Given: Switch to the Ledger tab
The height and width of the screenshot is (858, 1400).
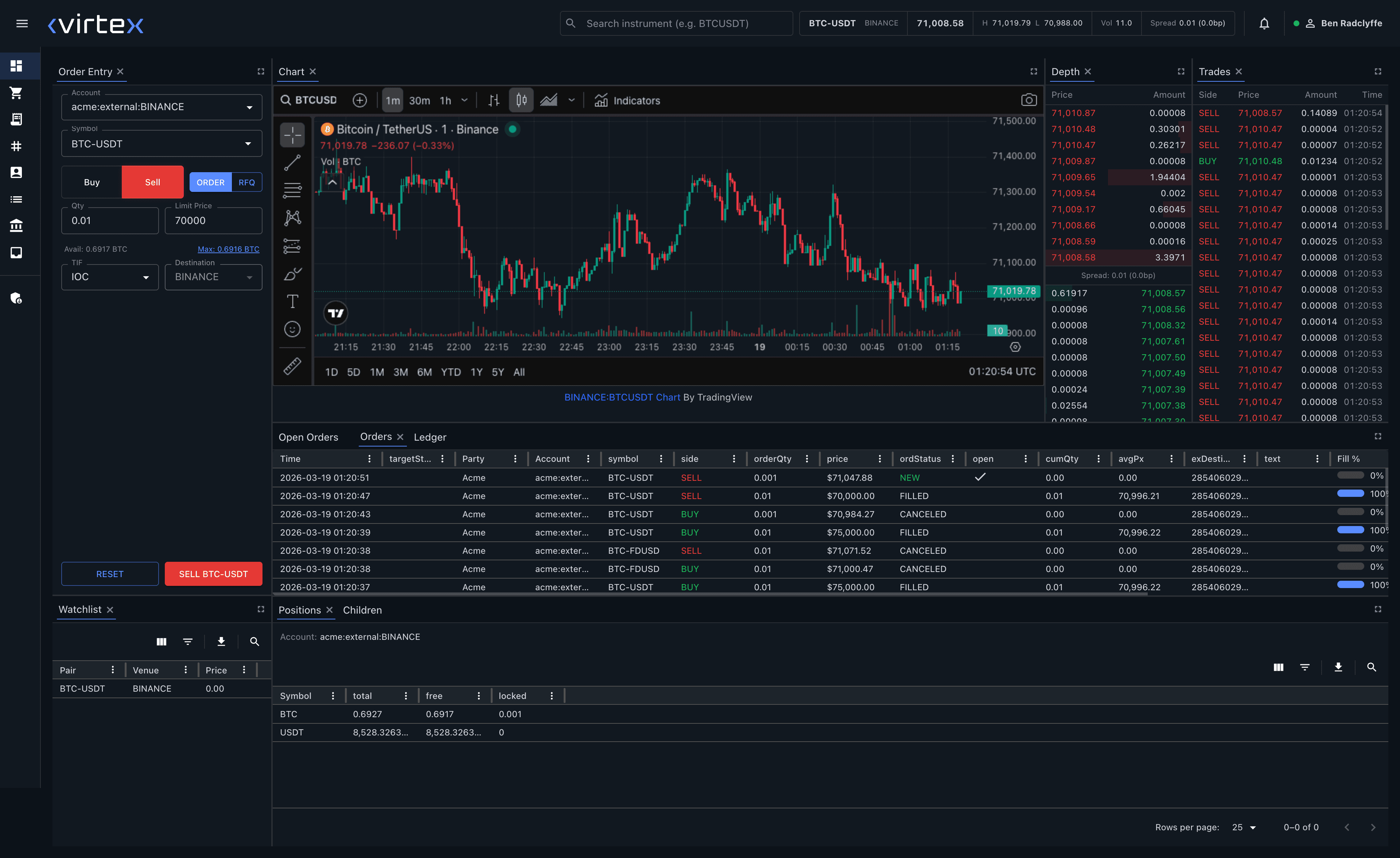Looking at the screenshot, I should coord(429,437).
